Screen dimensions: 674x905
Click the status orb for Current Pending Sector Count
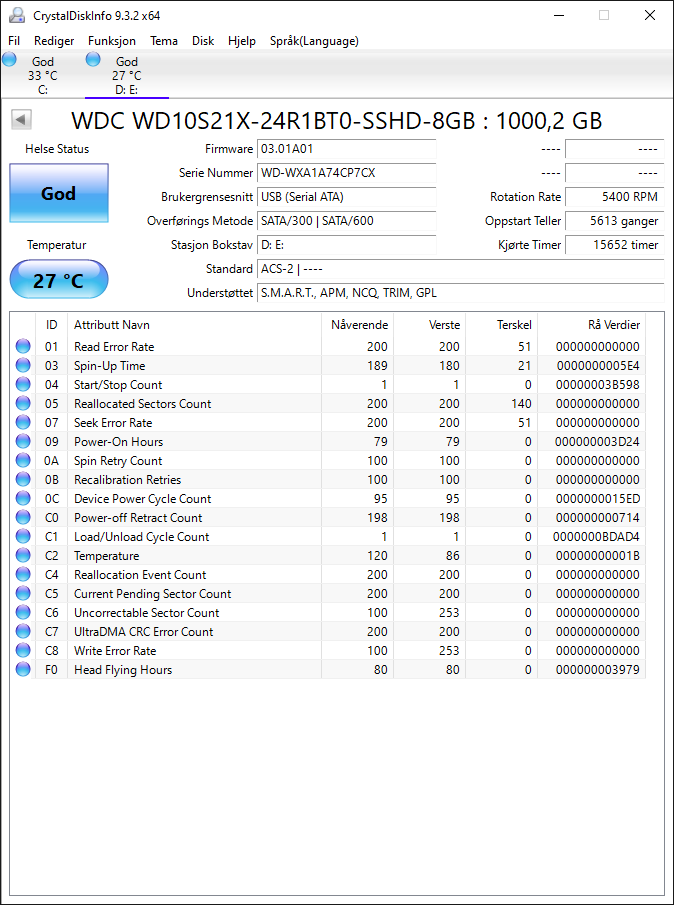pyautogui.click(x=23, y=594)
